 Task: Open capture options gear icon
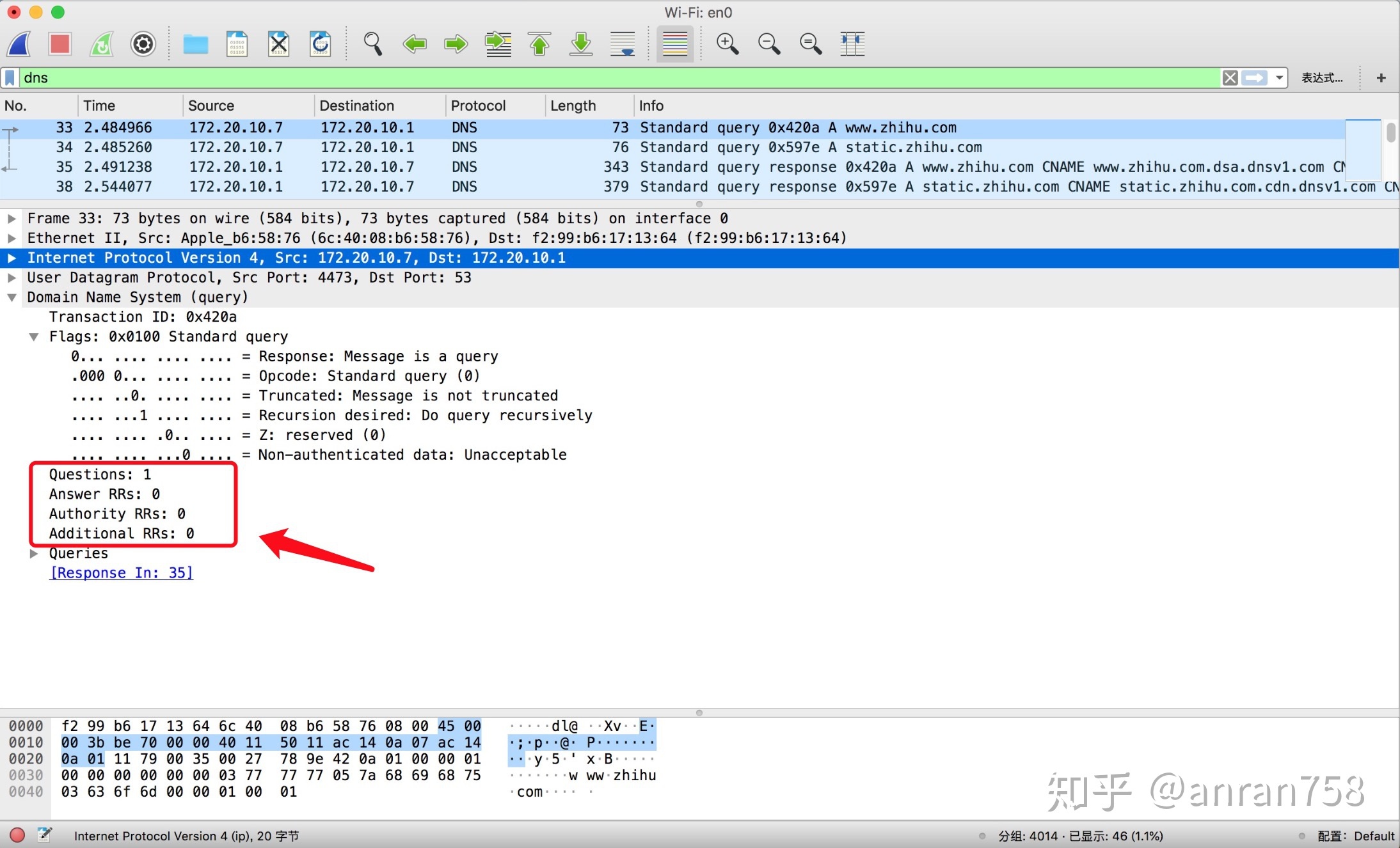pyautogui.click(x=143, y=44)
